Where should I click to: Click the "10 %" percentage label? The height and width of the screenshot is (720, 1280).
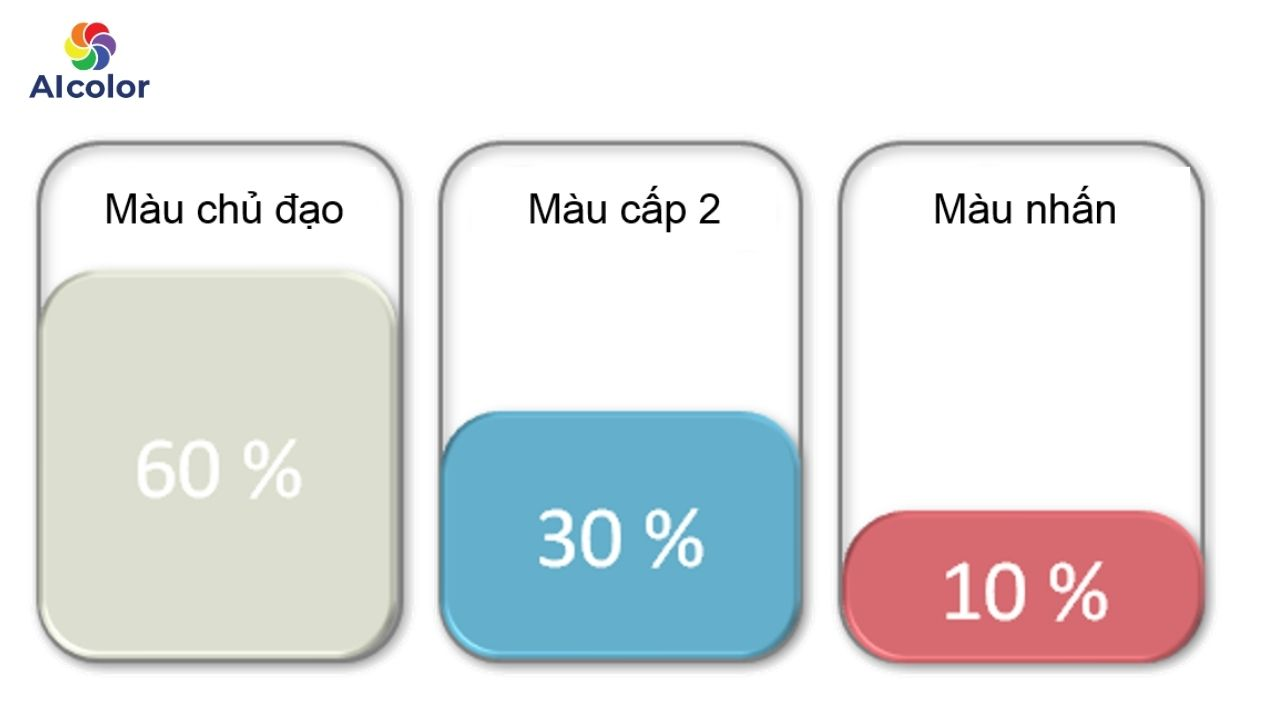pyautogui.click(x=1025, y=591)
